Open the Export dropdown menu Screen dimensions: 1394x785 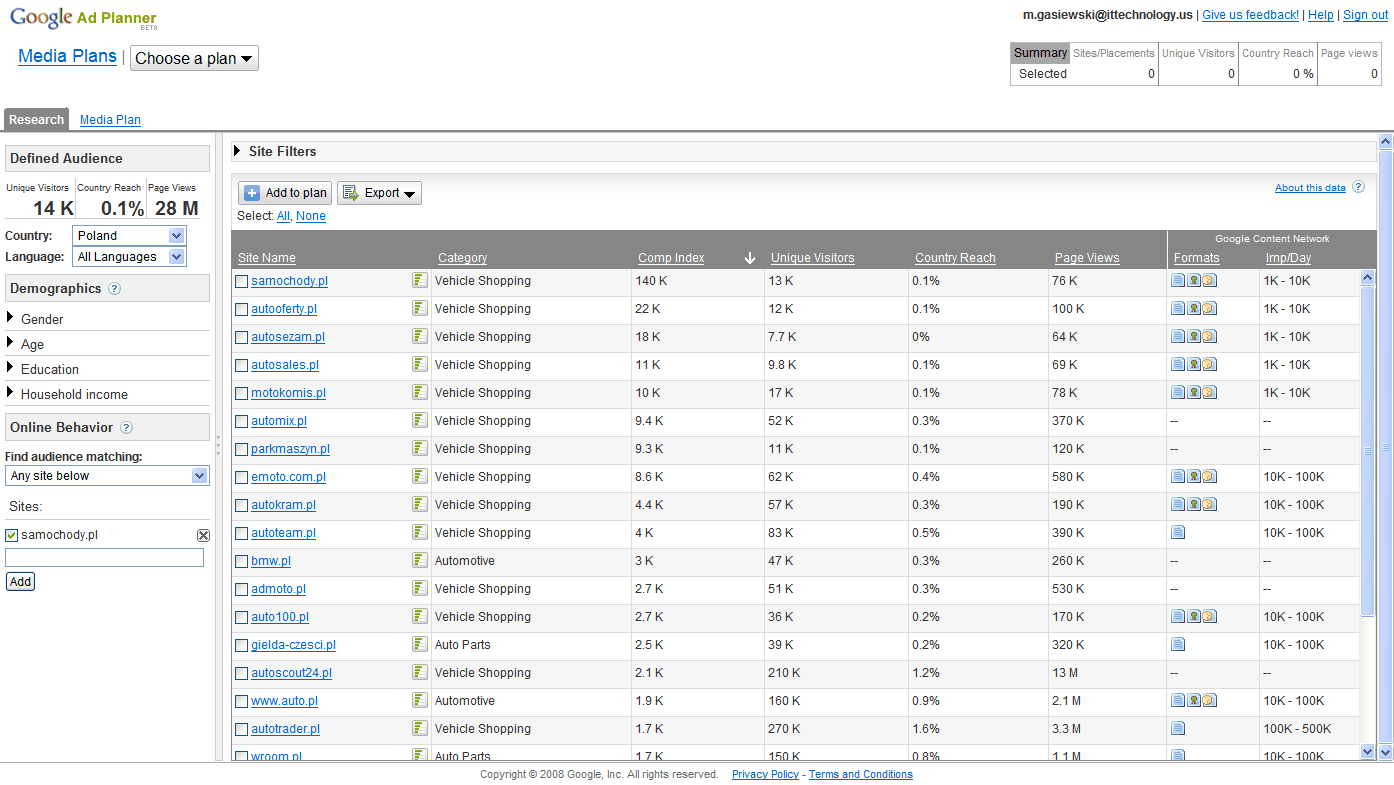pyautogui.click(x=379, y=193)
